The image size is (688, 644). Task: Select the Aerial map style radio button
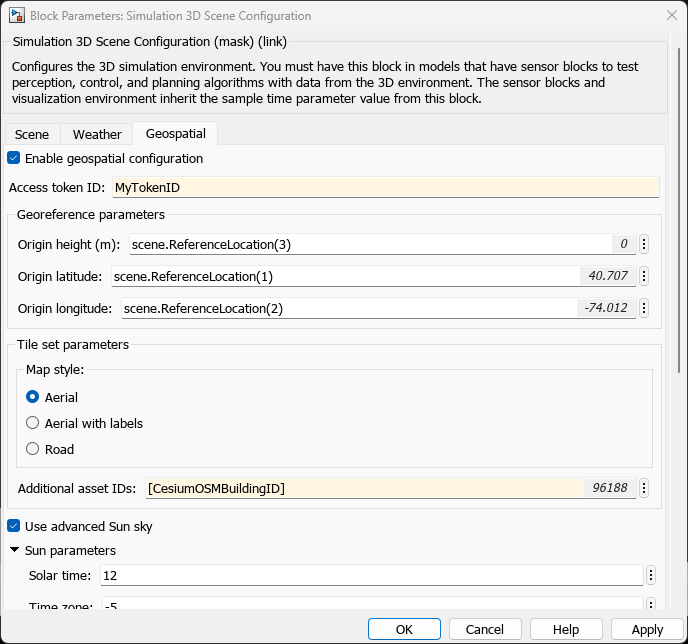pyautogui.click(x=33, y=397)
